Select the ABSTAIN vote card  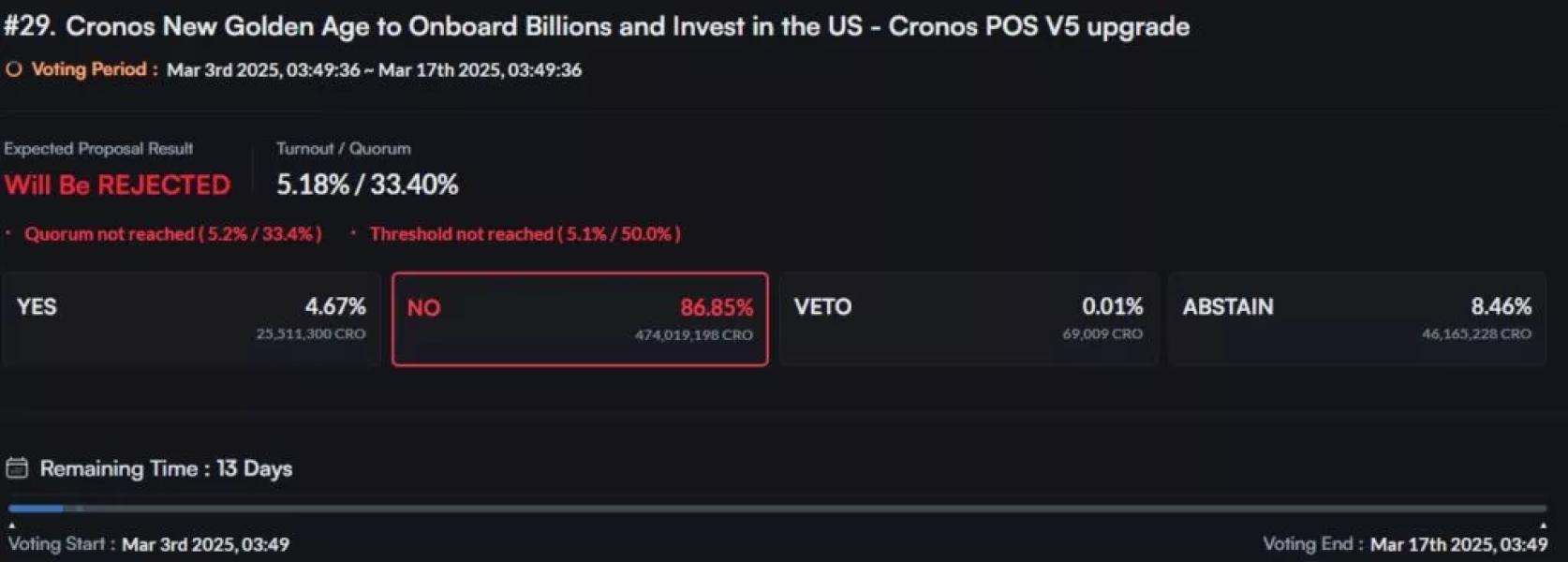1357,319
